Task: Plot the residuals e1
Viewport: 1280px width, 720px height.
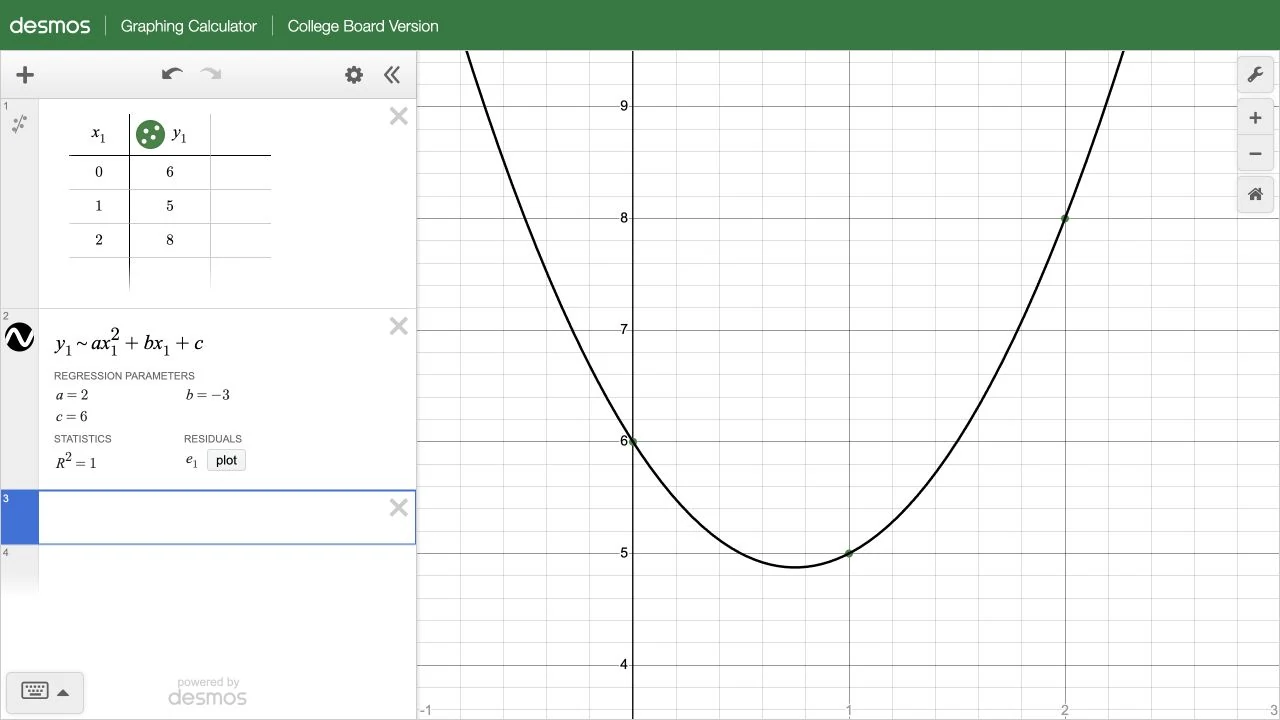Action: 226,460
